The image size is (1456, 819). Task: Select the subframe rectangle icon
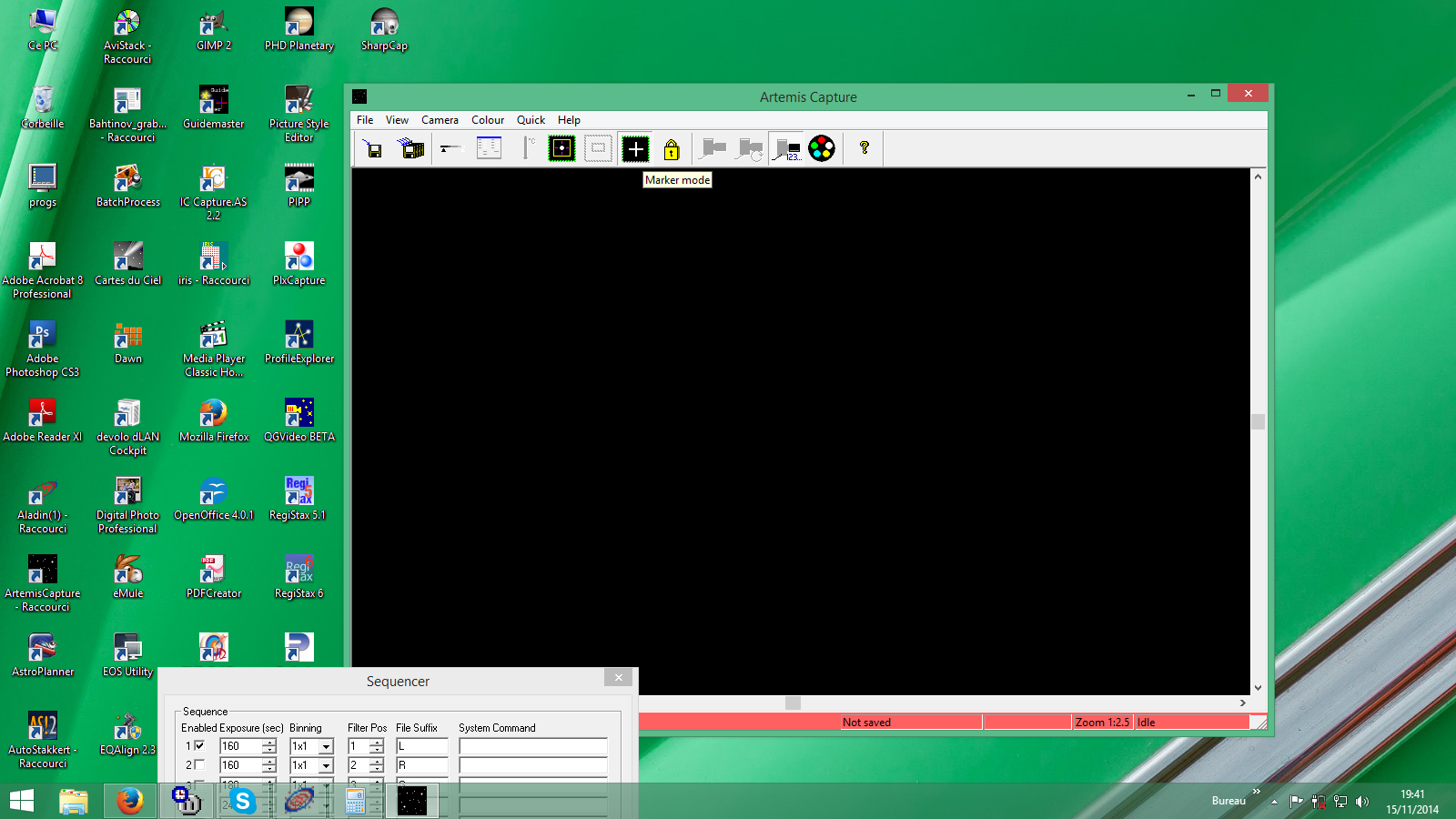pyautogui.click(x=598, y=148)
